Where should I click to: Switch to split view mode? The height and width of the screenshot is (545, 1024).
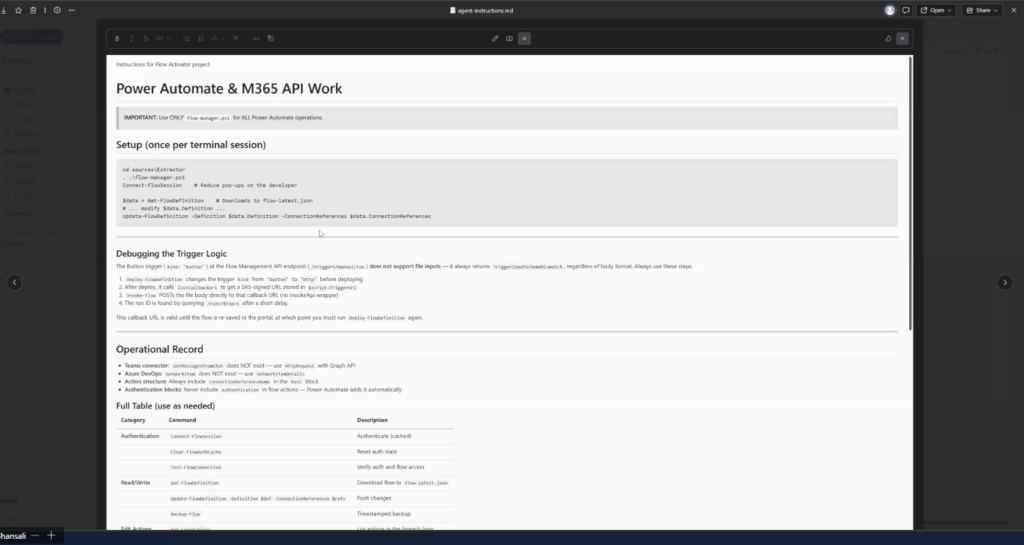pos(509,39)
